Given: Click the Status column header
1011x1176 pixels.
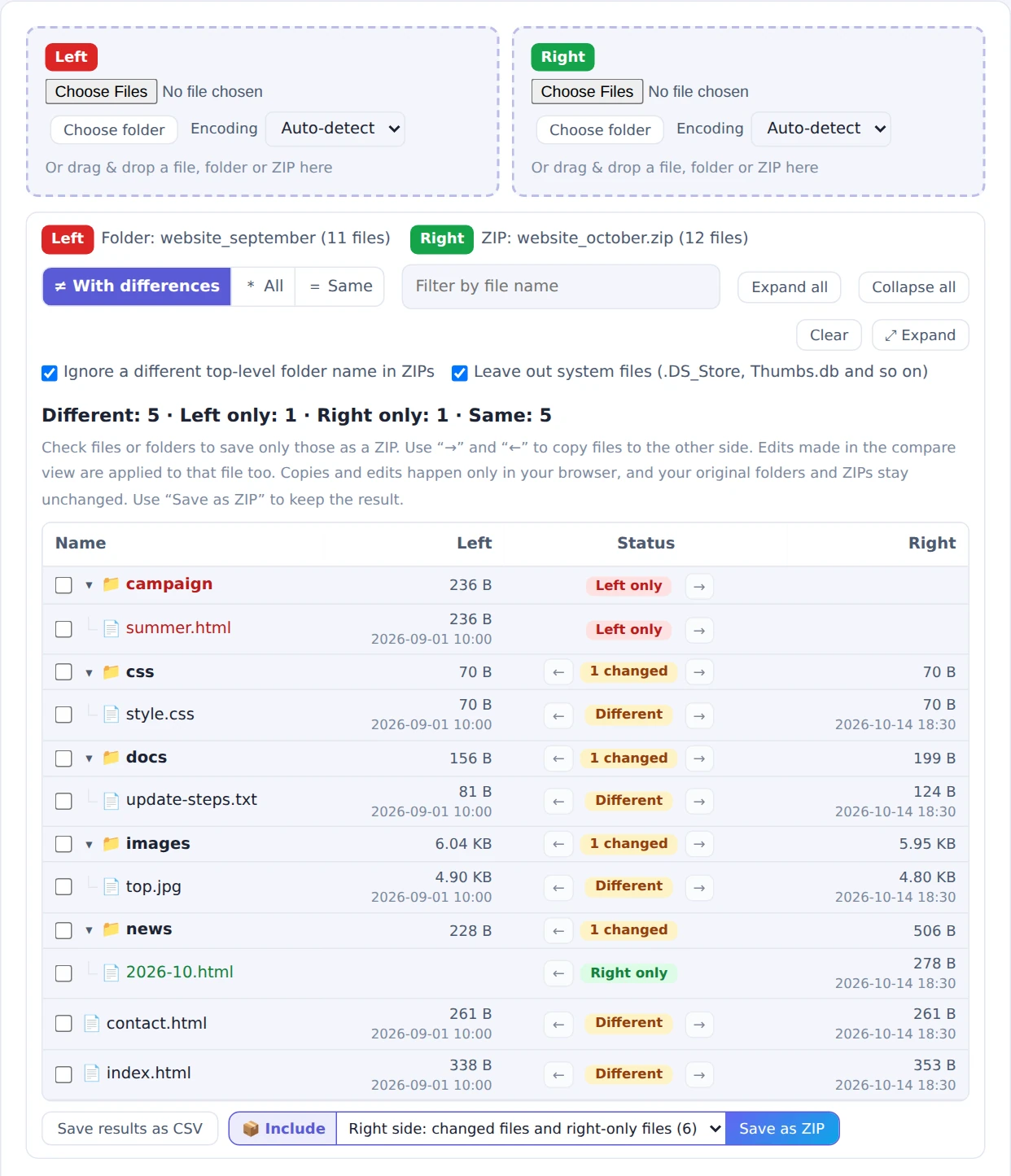Looking at the screenshot, I should pyautogui.click(x=646, y=543).
